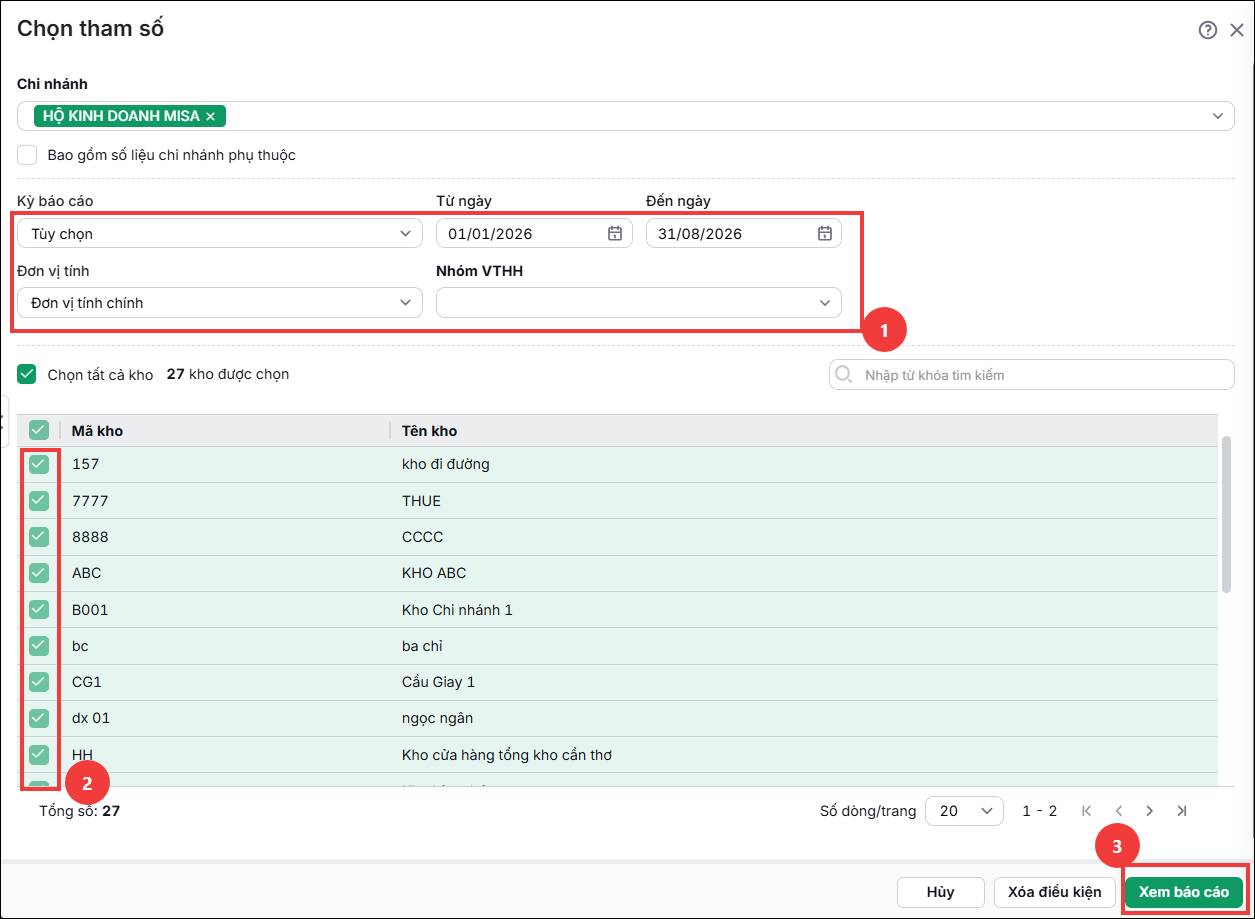Screen dimensions: 1255x919
Task: Uncheck warehouse B001 Kho Chi nhánh 1
Action: point(38,609)
